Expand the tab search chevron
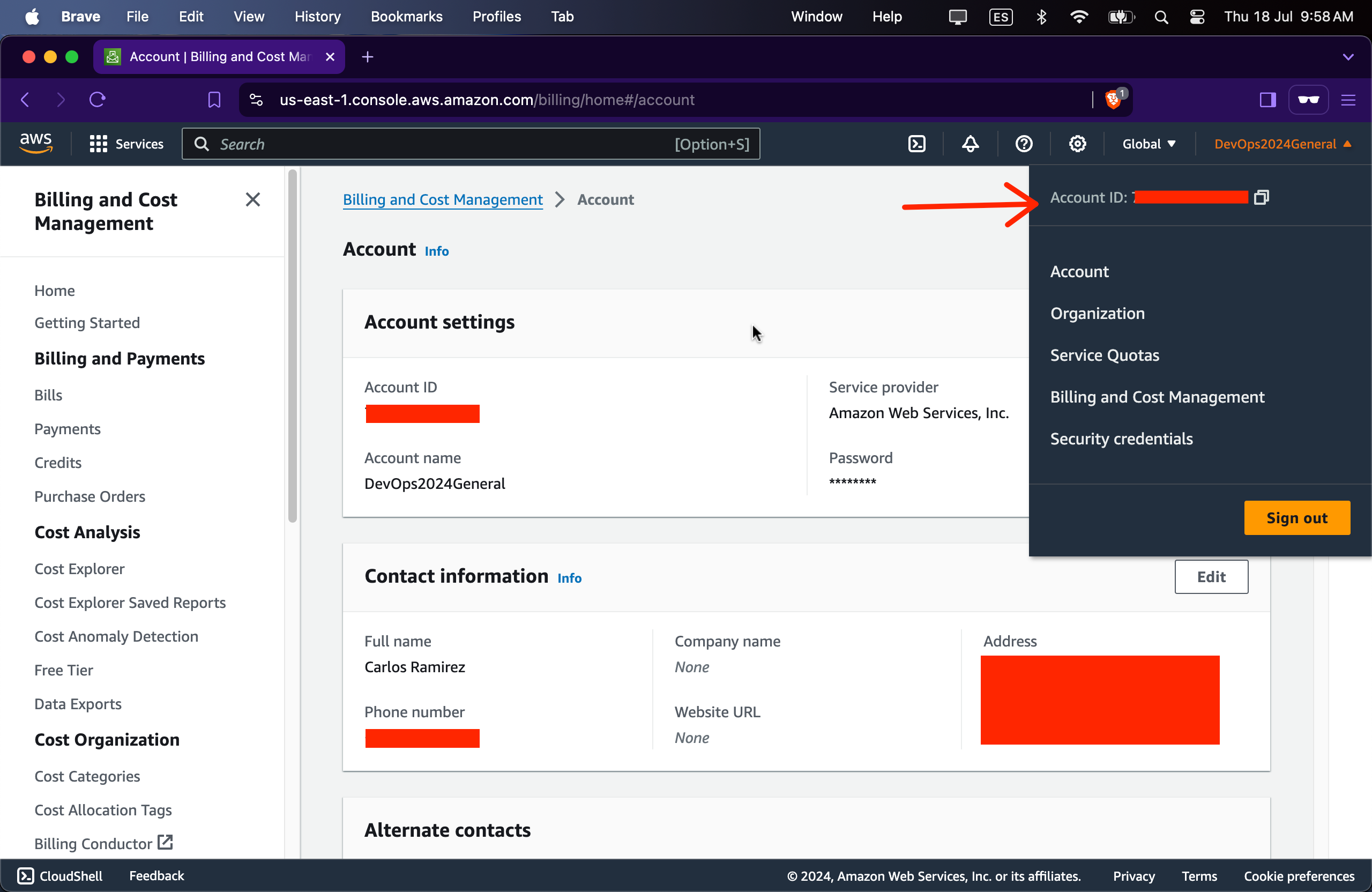The image size is (1372, 892). [x=1348, y=56]
